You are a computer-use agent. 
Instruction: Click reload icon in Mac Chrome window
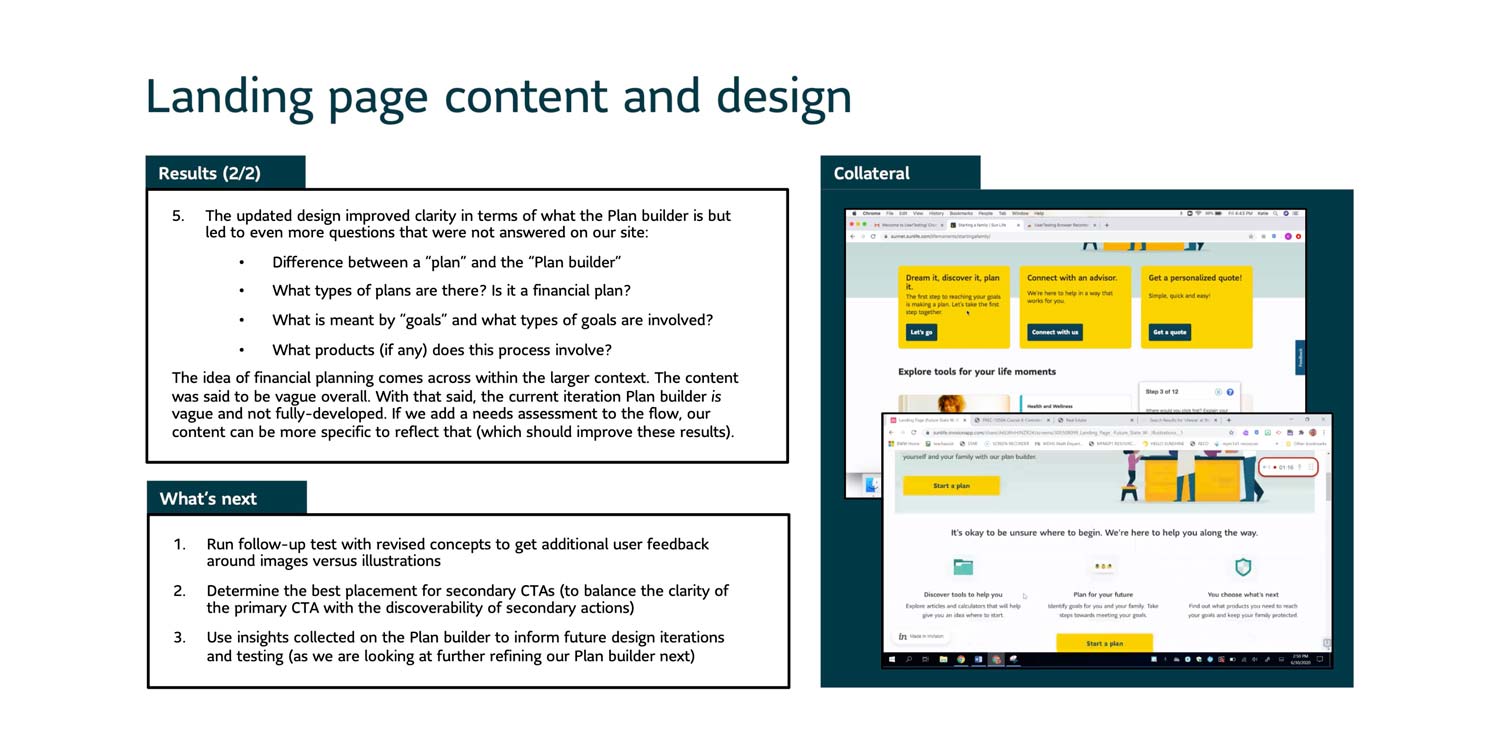pos(873,236)
